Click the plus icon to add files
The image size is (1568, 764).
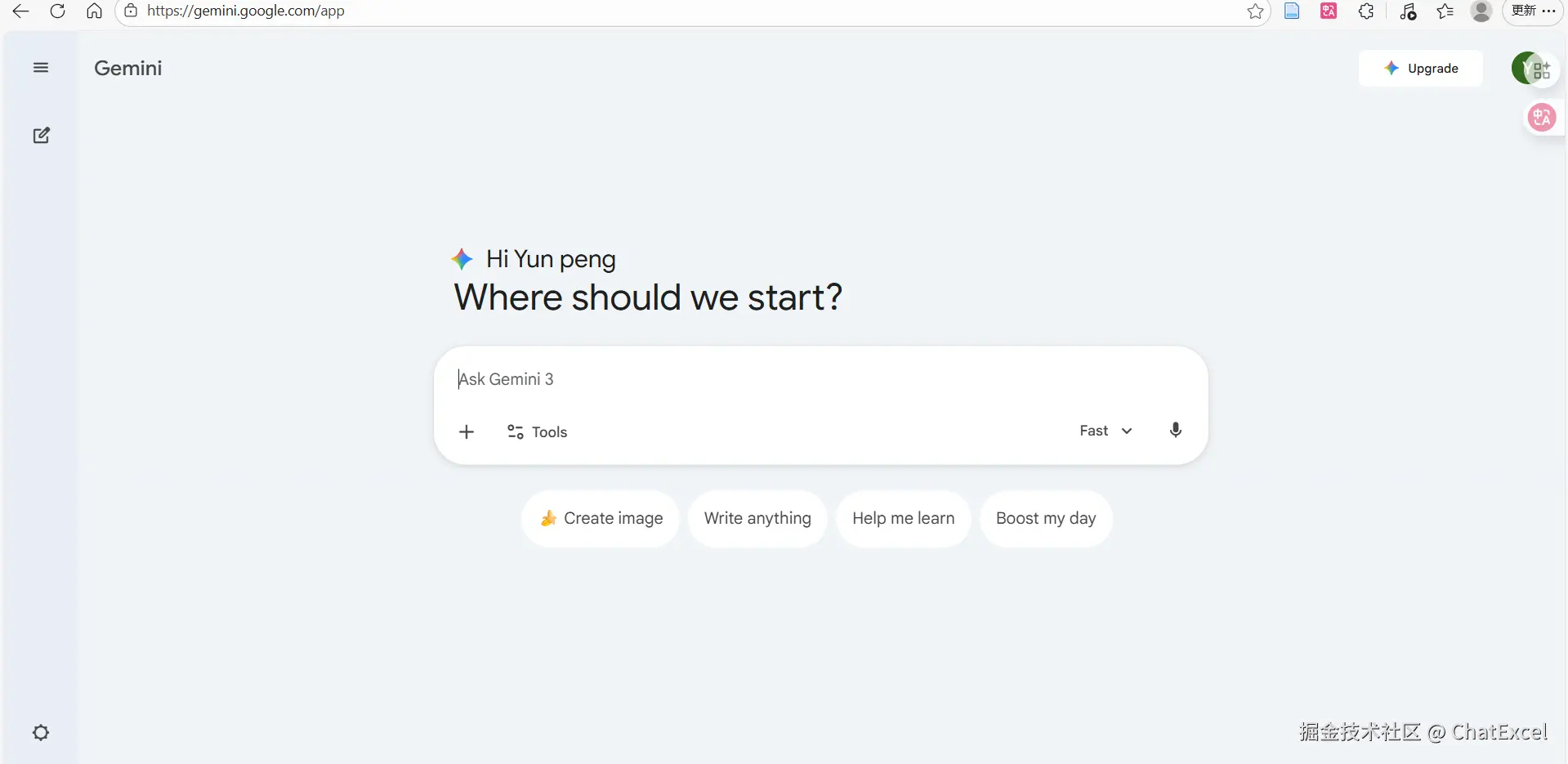point(467,431)
